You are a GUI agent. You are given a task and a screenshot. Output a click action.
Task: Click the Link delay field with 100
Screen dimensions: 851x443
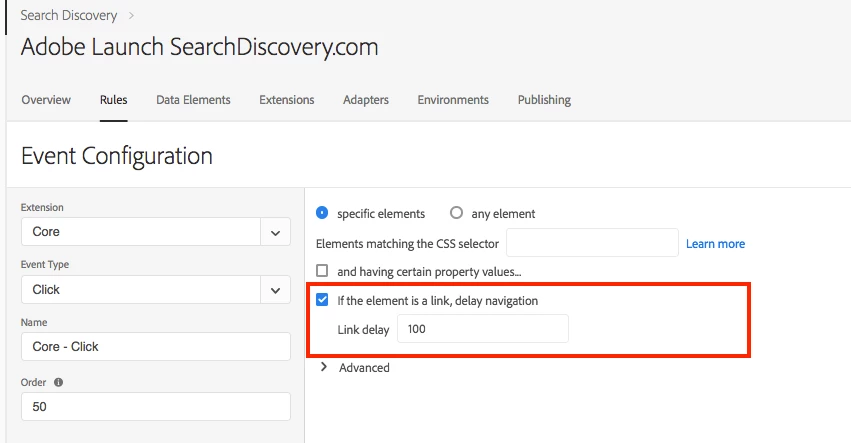click(483, 328)
